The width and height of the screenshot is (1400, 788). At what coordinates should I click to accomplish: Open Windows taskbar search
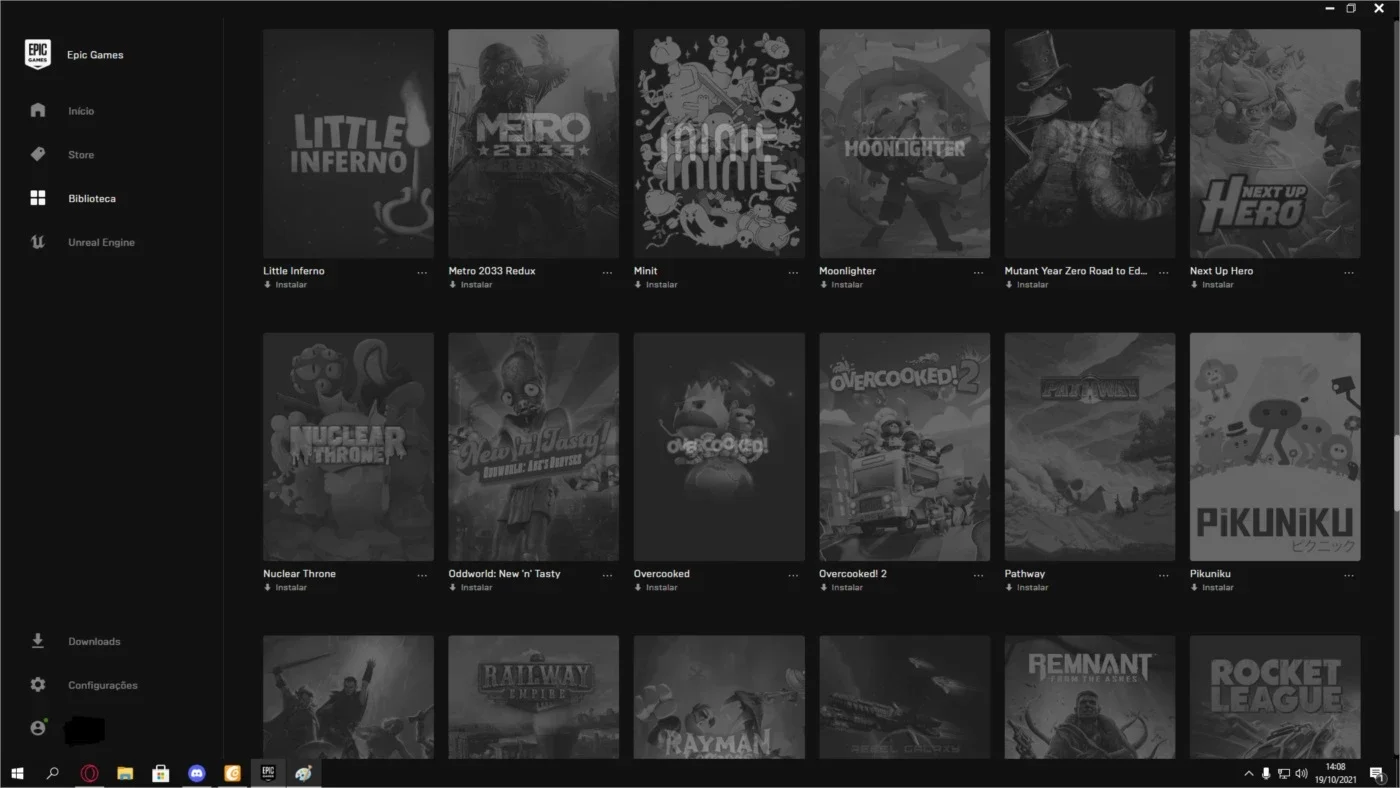[x=53, y=773]
